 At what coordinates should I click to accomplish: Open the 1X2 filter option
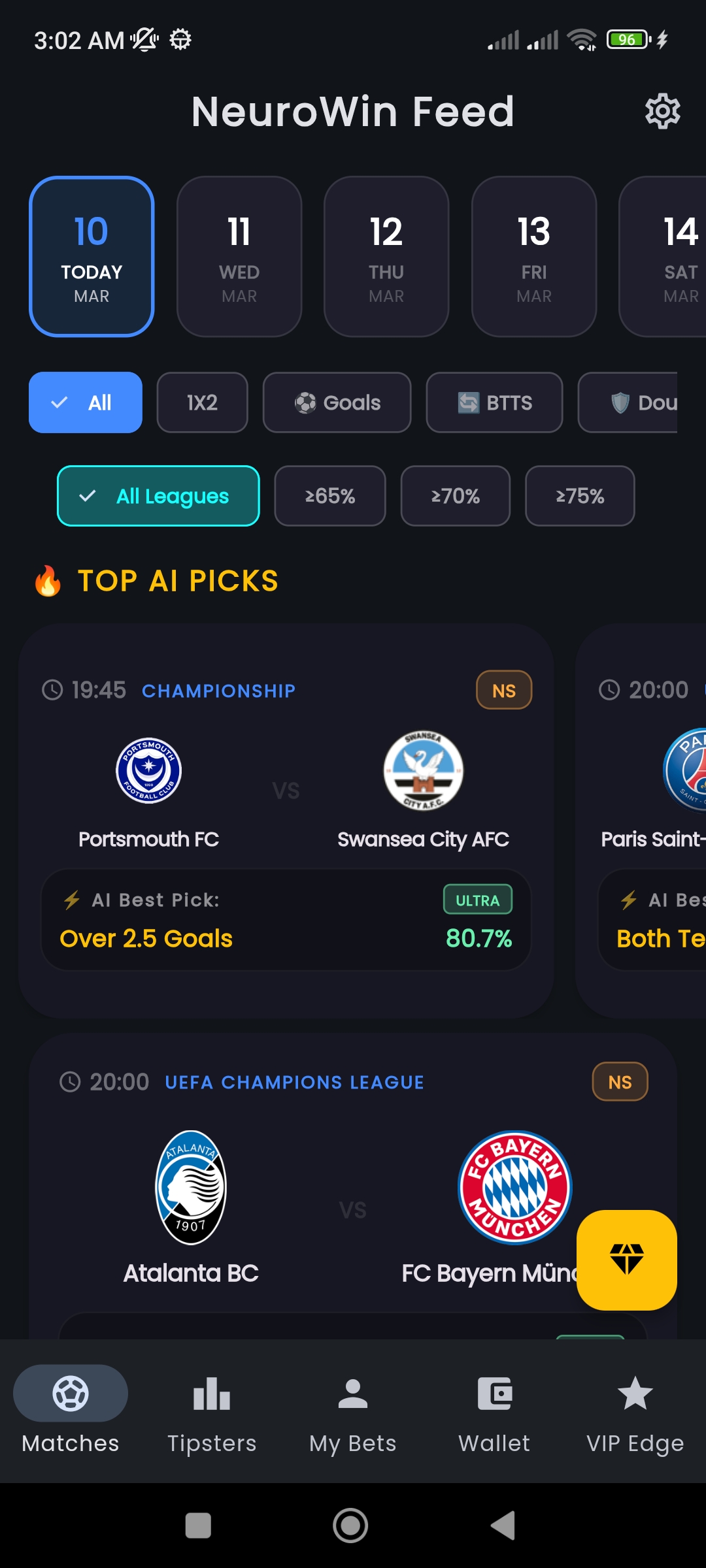click(x=201, y=402)
